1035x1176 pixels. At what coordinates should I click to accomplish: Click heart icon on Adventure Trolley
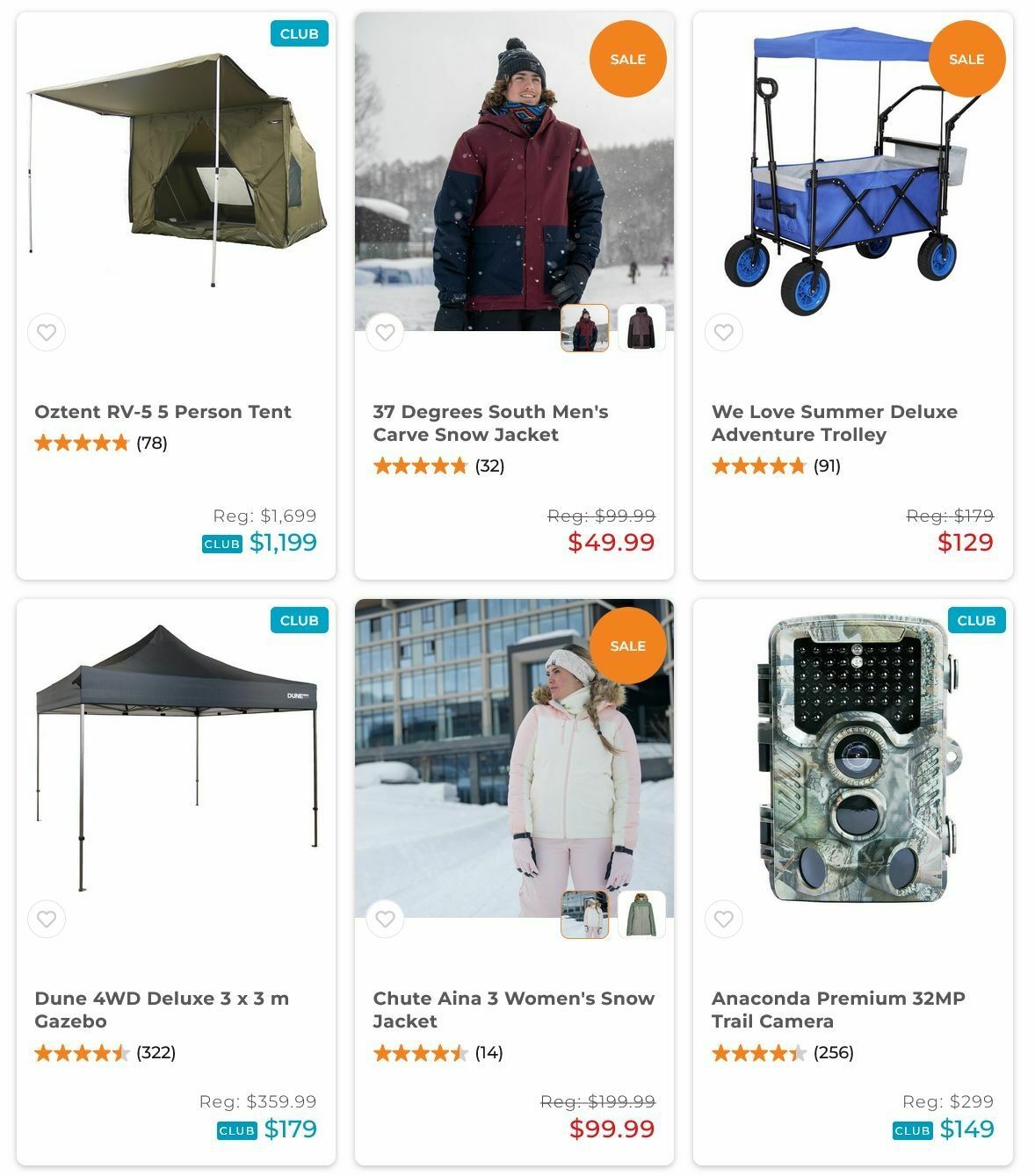(724, 333)
